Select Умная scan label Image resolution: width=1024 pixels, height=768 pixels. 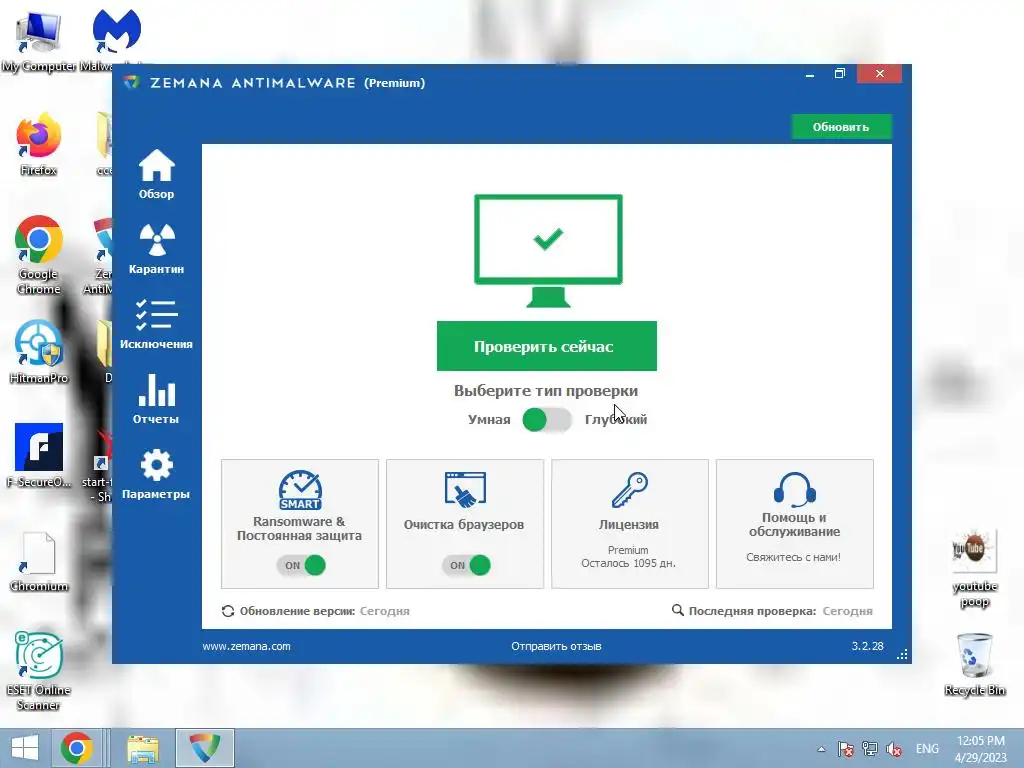pyautogui.click(x=489, y=419)
